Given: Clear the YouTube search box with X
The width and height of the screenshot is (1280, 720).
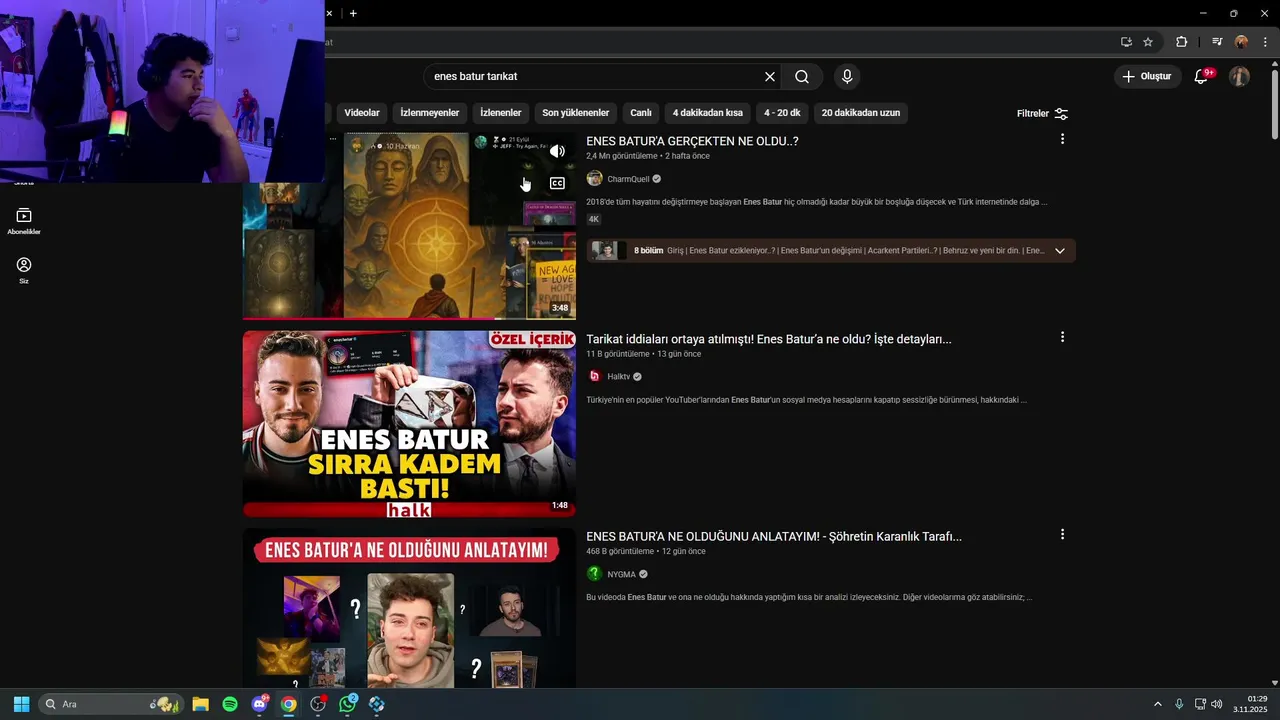Looking at the screenshot, I should pos(770,77).
